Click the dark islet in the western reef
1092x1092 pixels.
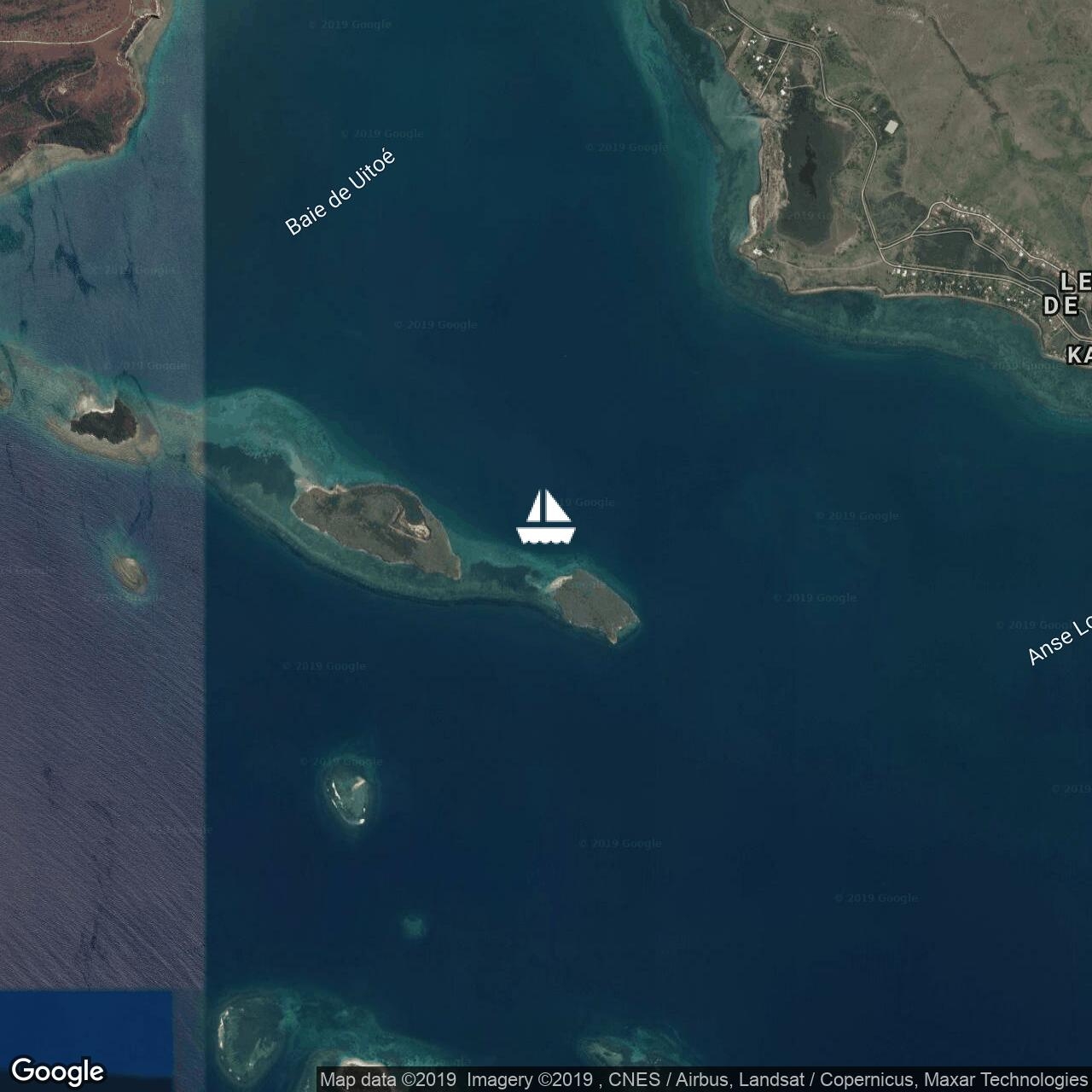[102, 420]
